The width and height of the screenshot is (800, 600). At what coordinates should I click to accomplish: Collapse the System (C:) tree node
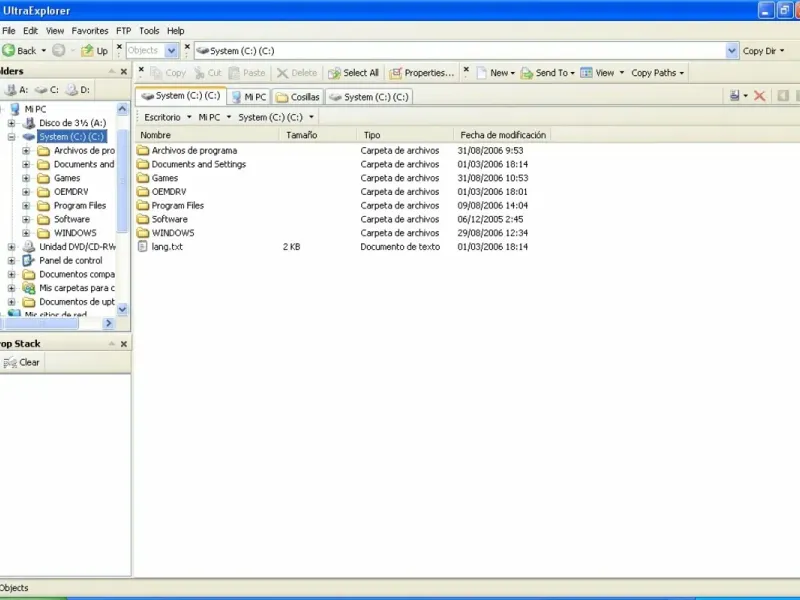pos(11,137)
